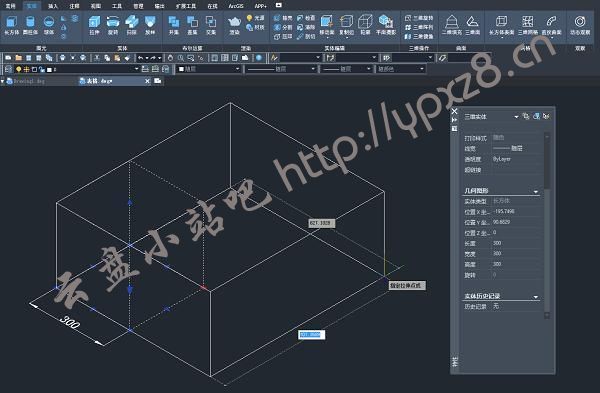Click the Loft (放样) tool
The height and width of the screenshot is (393, 600).
click(x=150, y=25)
